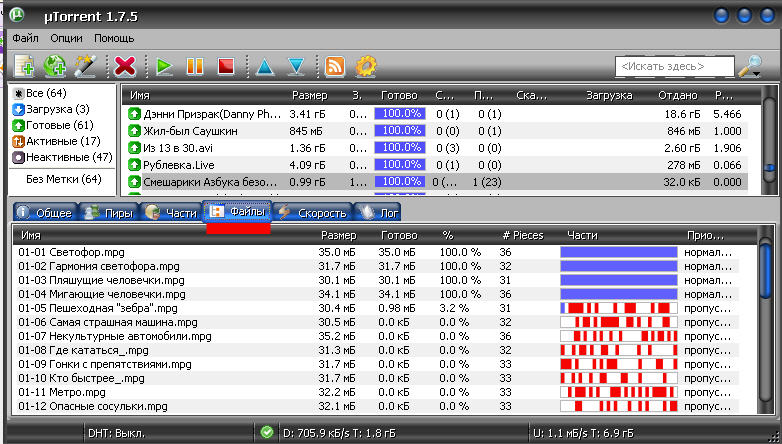Open the RSS downloader icon
Image resolution: width=782 pixels, height=444 pixels.
pyautogui.click(x=335, y=66)
